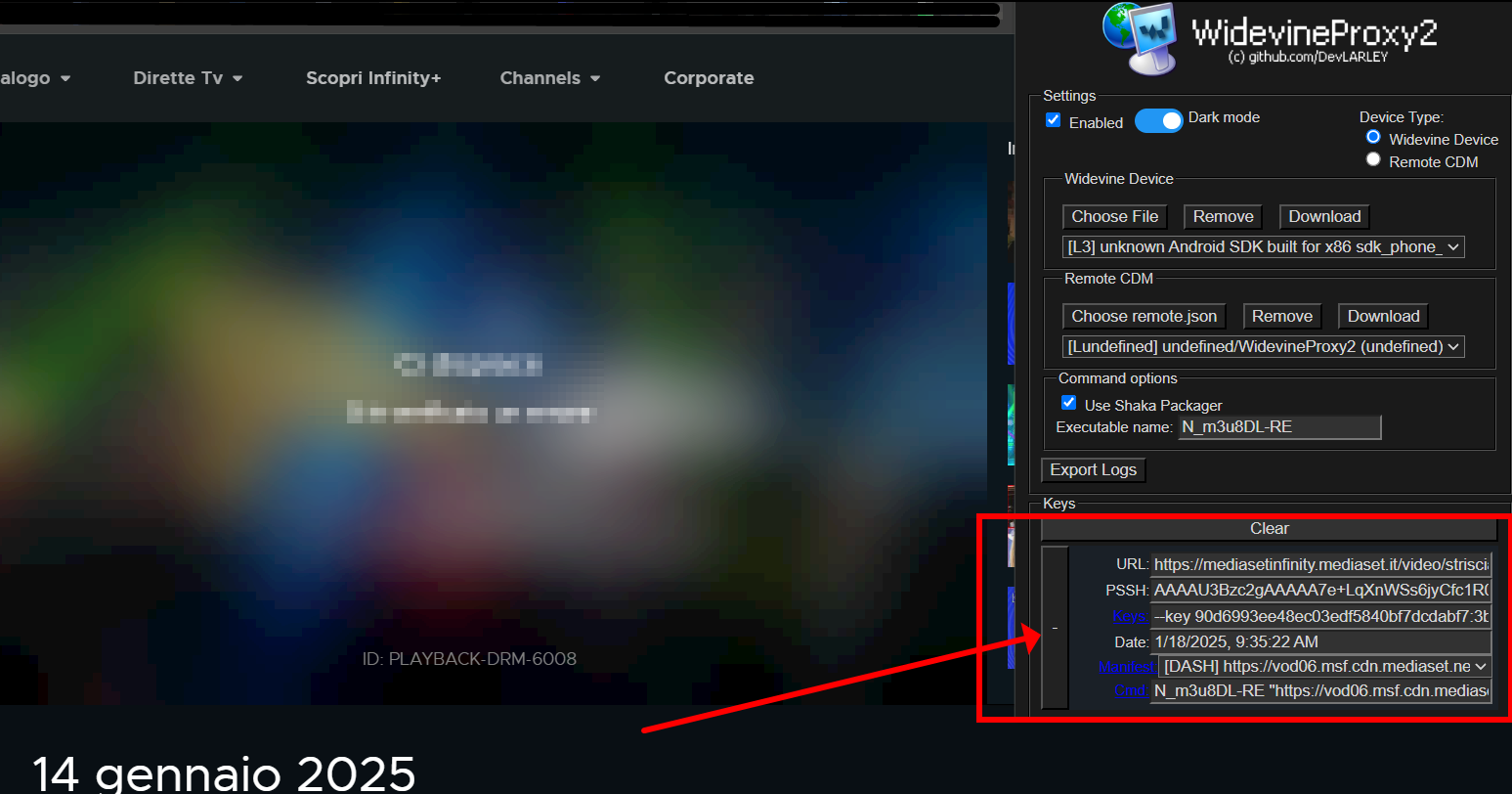Screen dimensions: 1512x794
Task: Click the ID: PLAYBACK-DRM-6008 error text
Action: pos(469,659)
